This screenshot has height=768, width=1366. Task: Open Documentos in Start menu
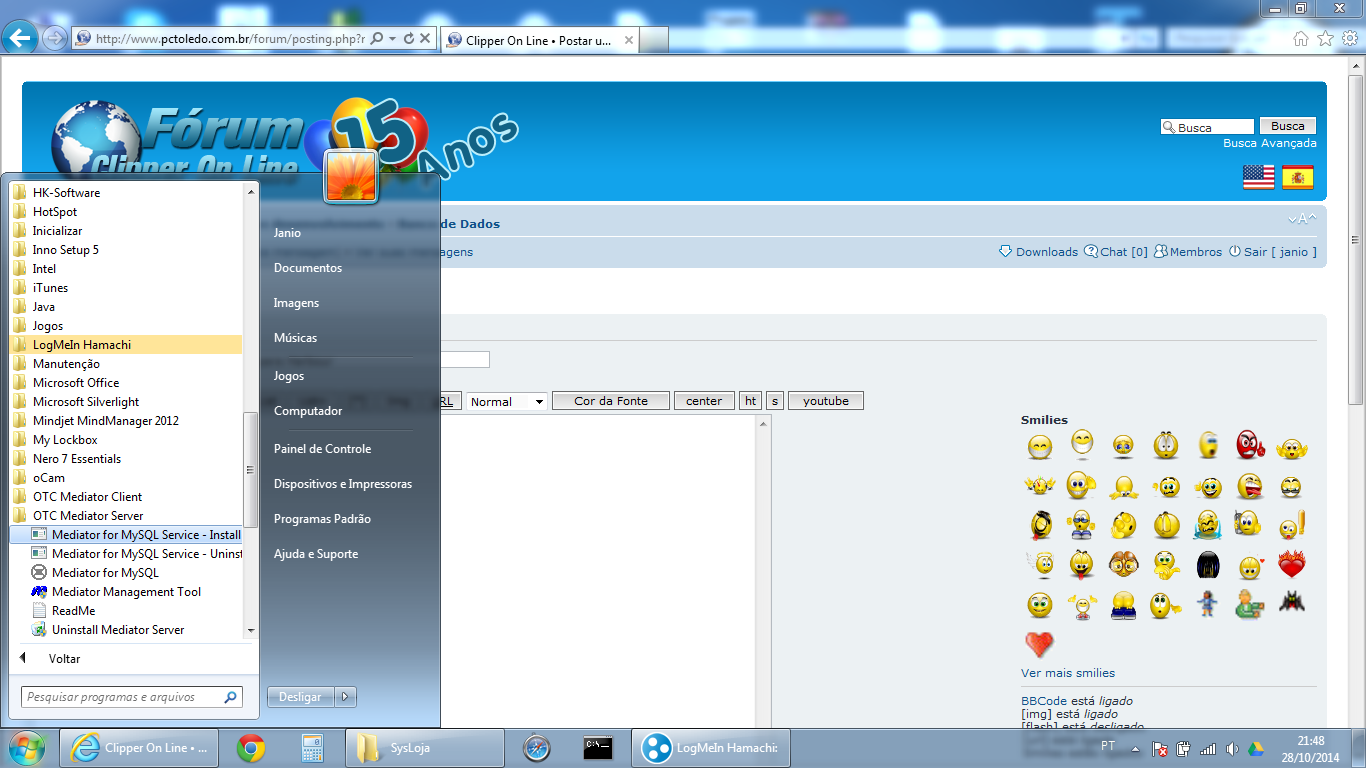(308, 268)
